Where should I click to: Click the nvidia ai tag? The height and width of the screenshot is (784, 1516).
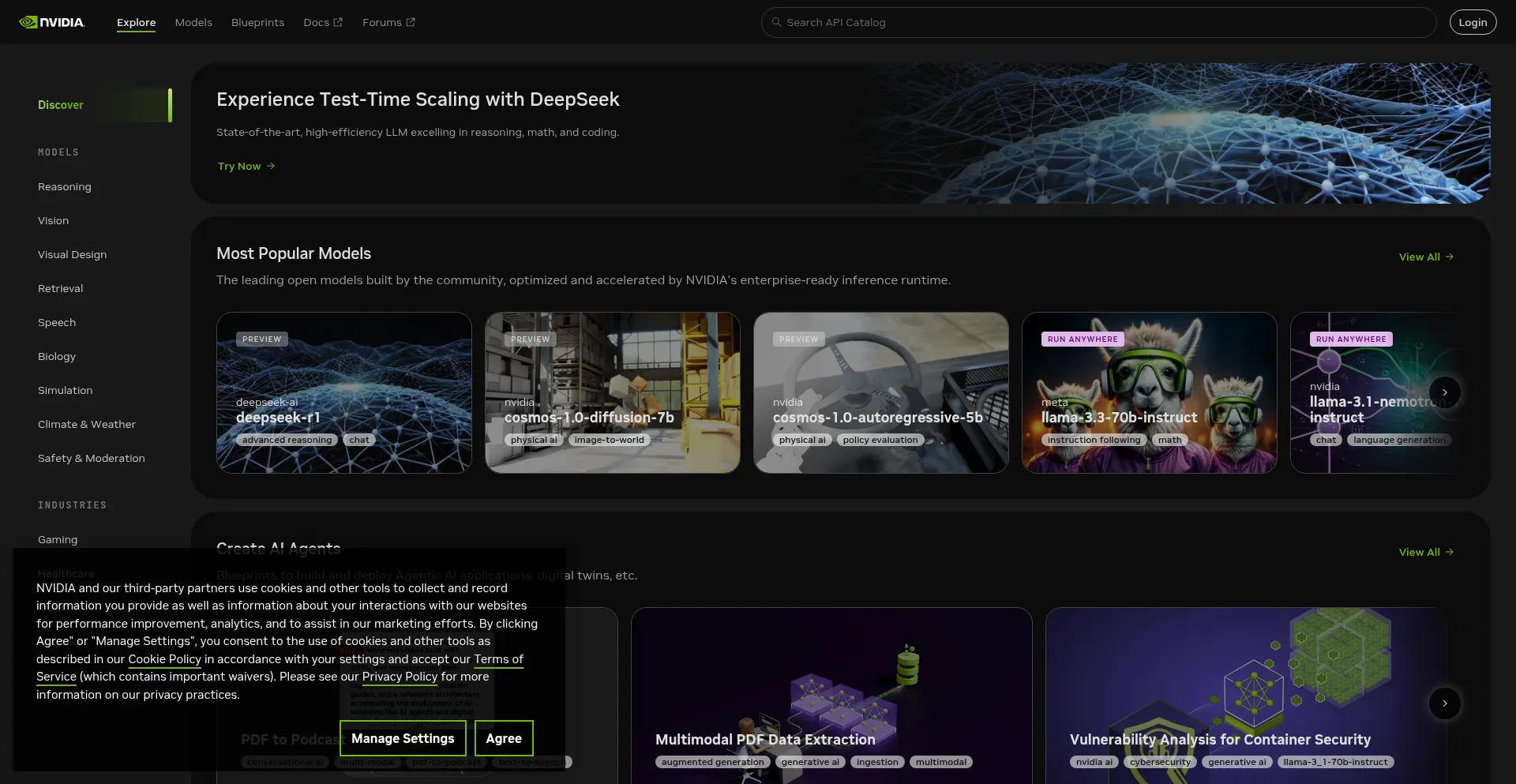[1094, 762]
